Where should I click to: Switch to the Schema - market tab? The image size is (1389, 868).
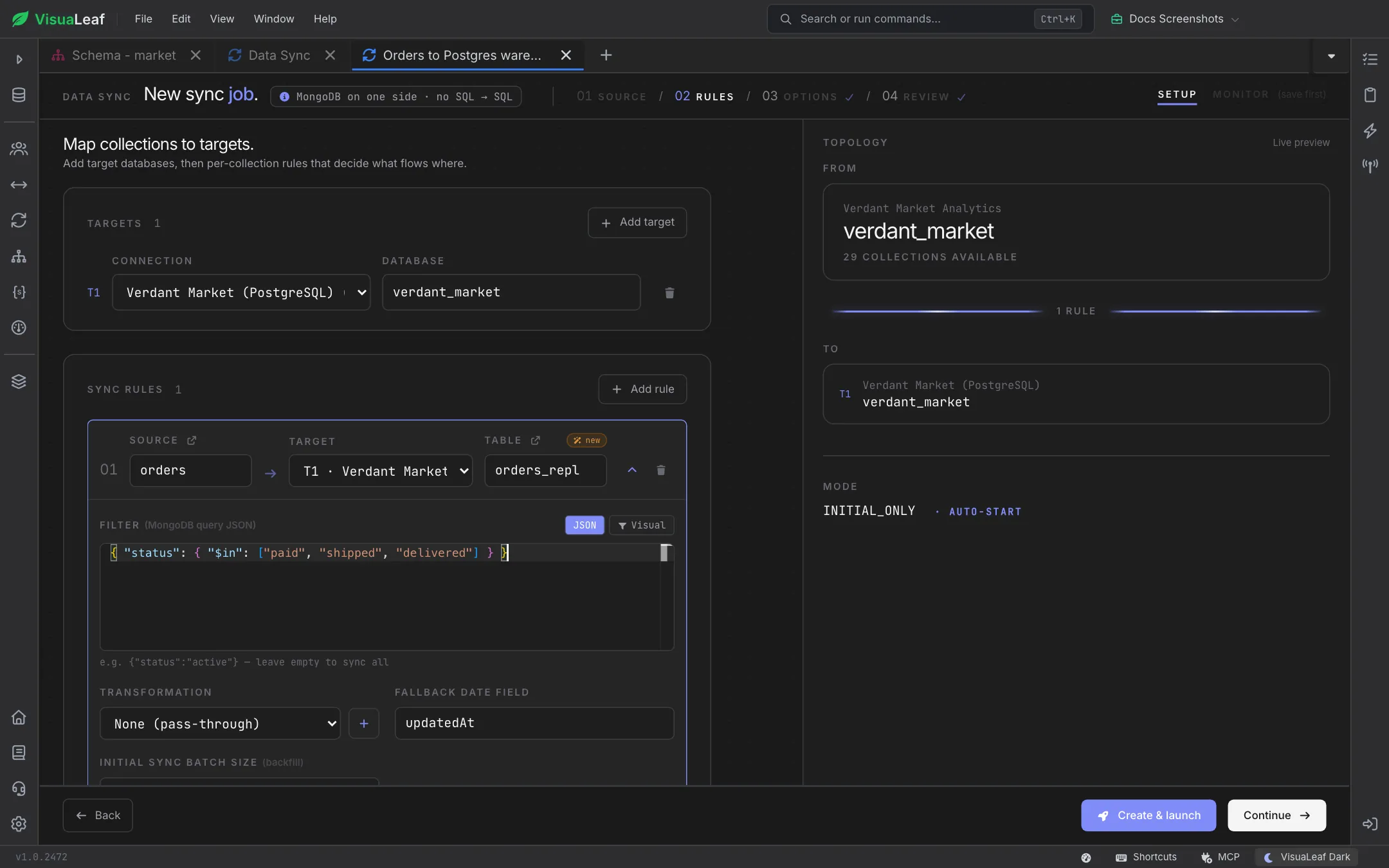point(123,55)
